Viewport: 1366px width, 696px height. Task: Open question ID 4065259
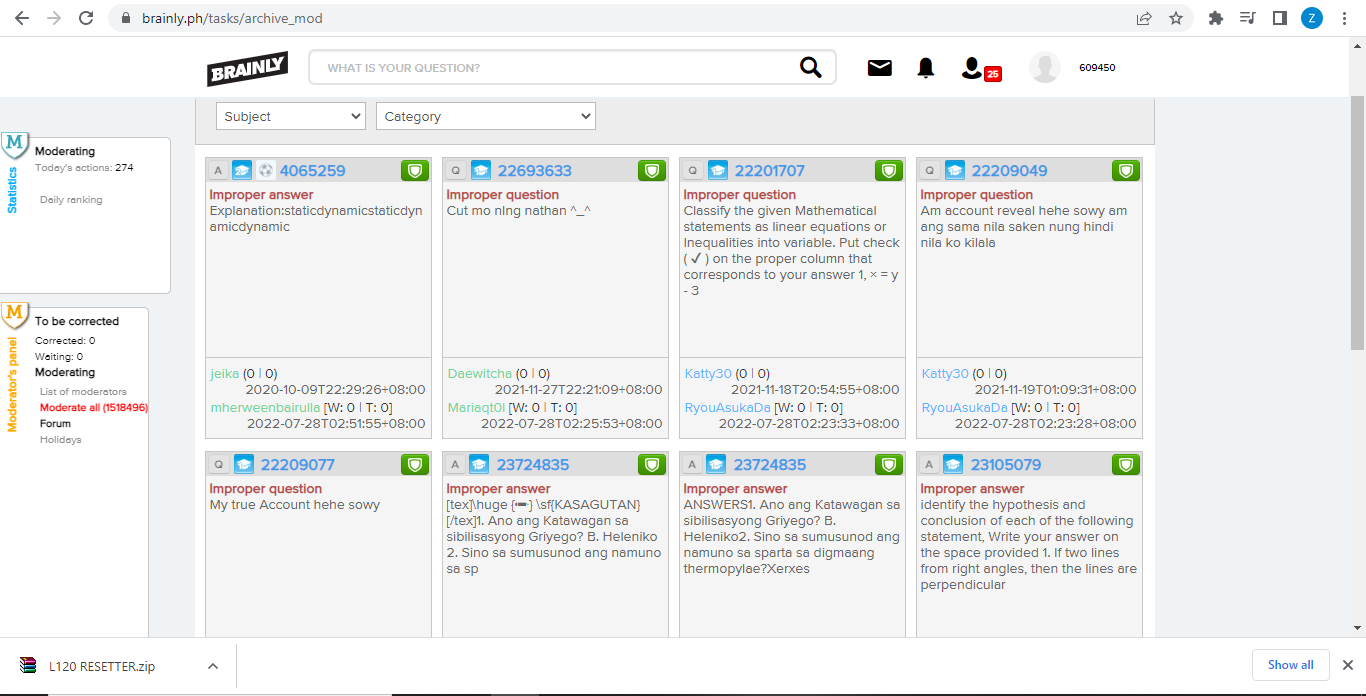312,171
